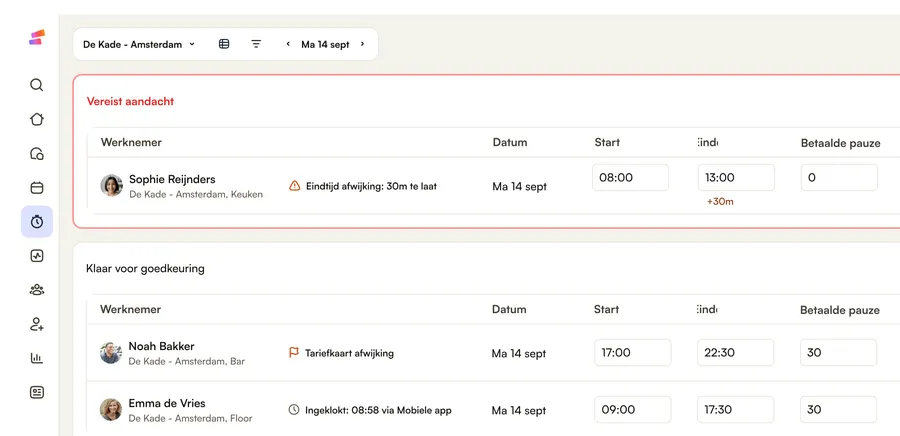Click Emma de Vries name
This screenshot has height=436, width=900.
[166, 403]
